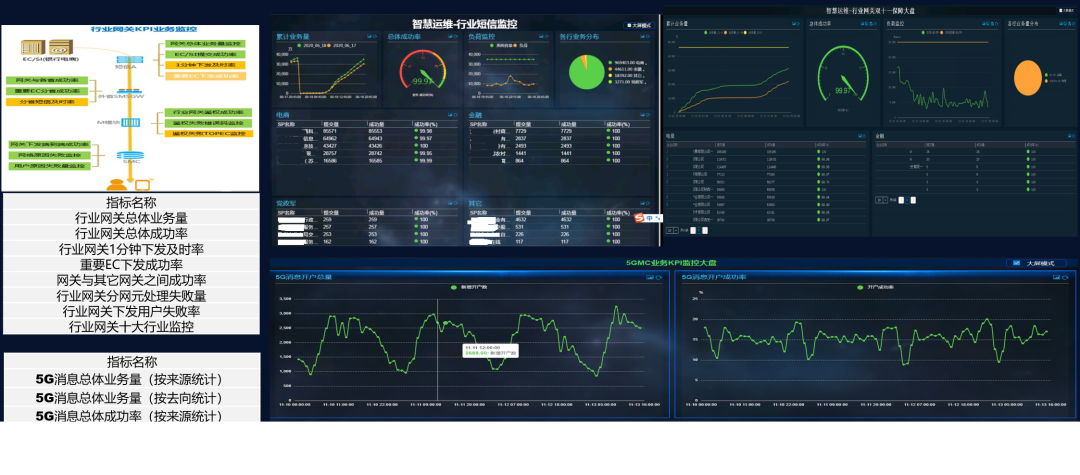Open chart-view icon of 其它 table panel
The width and height of the screenshot is (1080, 475).
coord(642,203)
